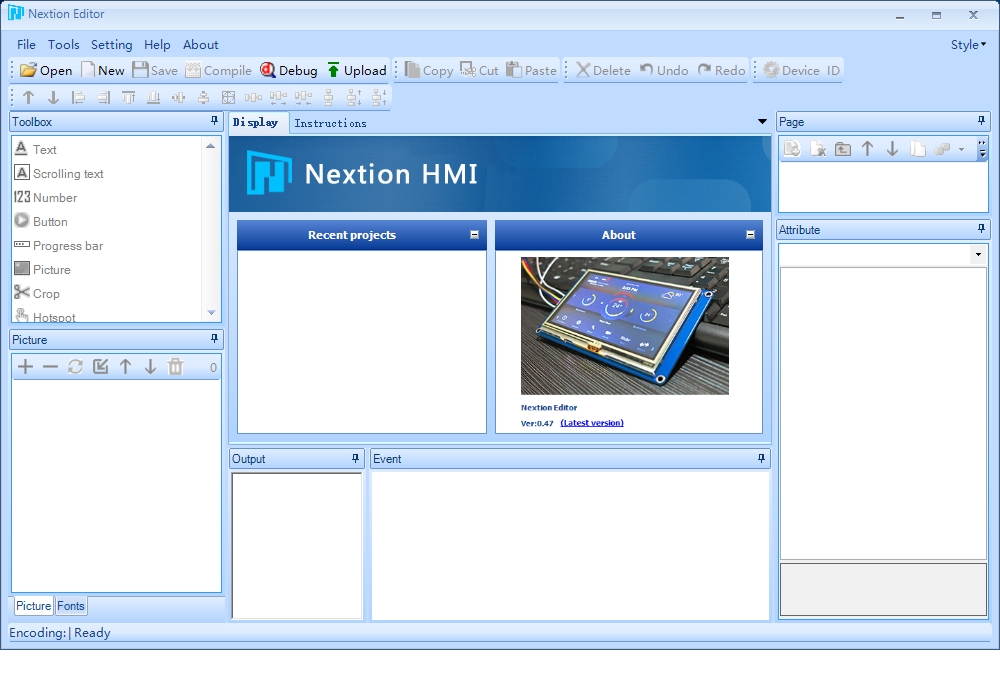This screenshot has width=1000, height=685.
Task: Open the Device ID toolbar button
Action: click(802, 70)
